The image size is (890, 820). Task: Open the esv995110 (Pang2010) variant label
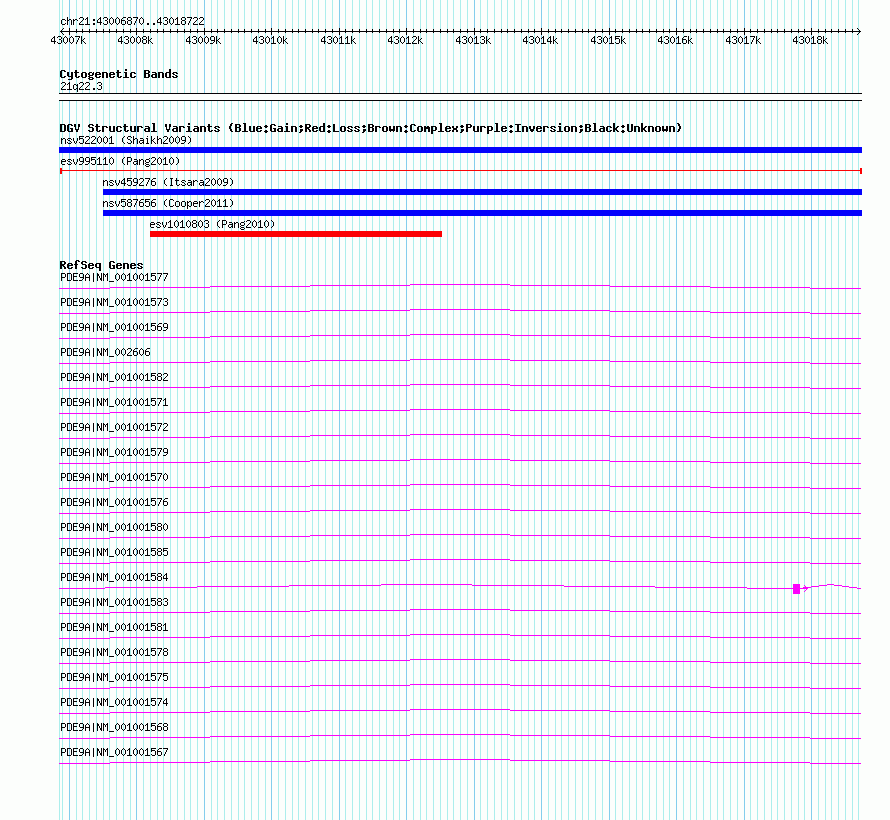coord(120,161)
